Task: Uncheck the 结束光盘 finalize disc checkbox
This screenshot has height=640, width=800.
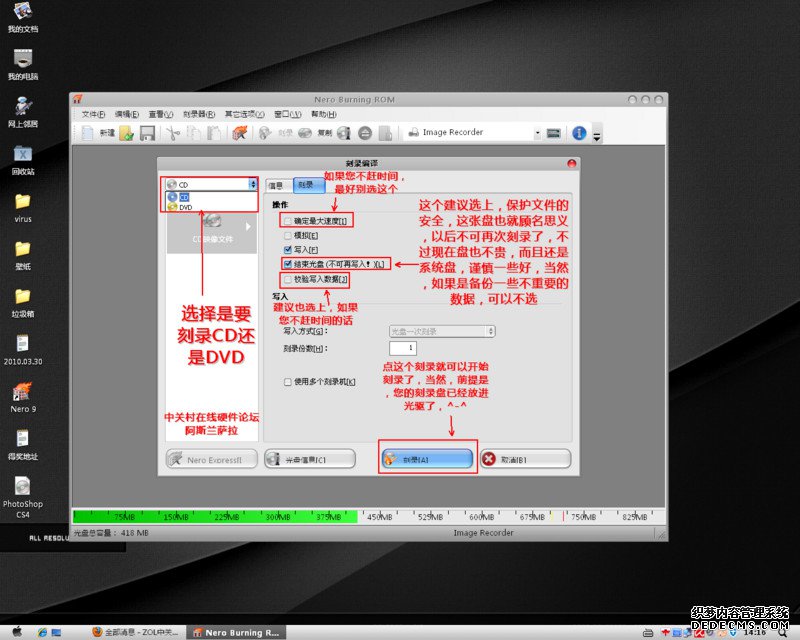Action: [x=288, y=264]
